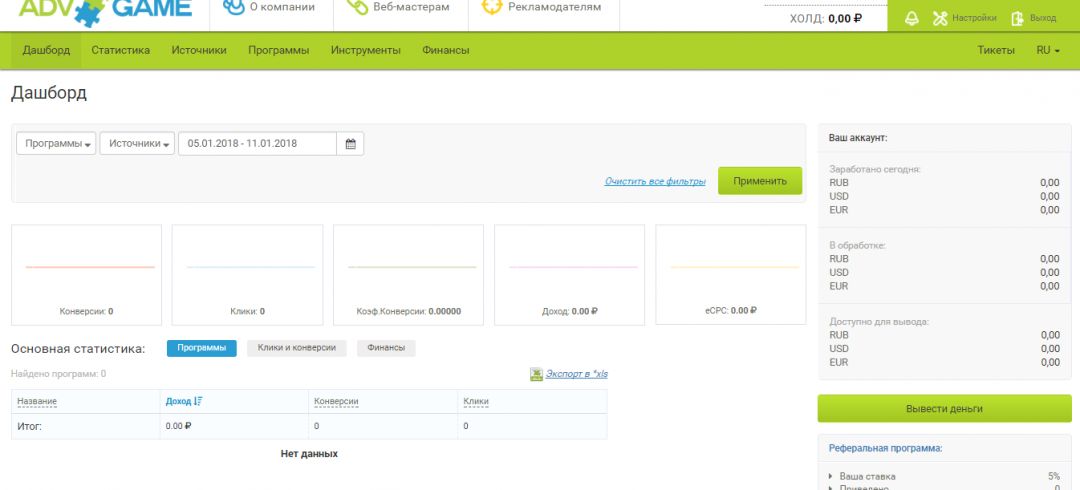Image resolution: width=1080 pixels, height=490 pixels.
Task: Click the Очистить все фильтры link
Action: 655,182
